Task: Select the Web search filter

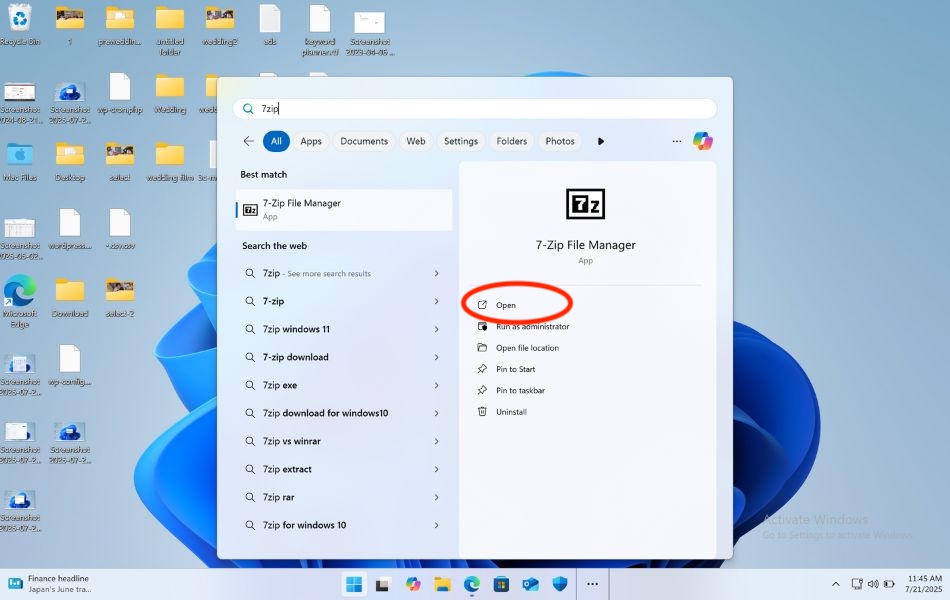Action: (x=415, y=141)
